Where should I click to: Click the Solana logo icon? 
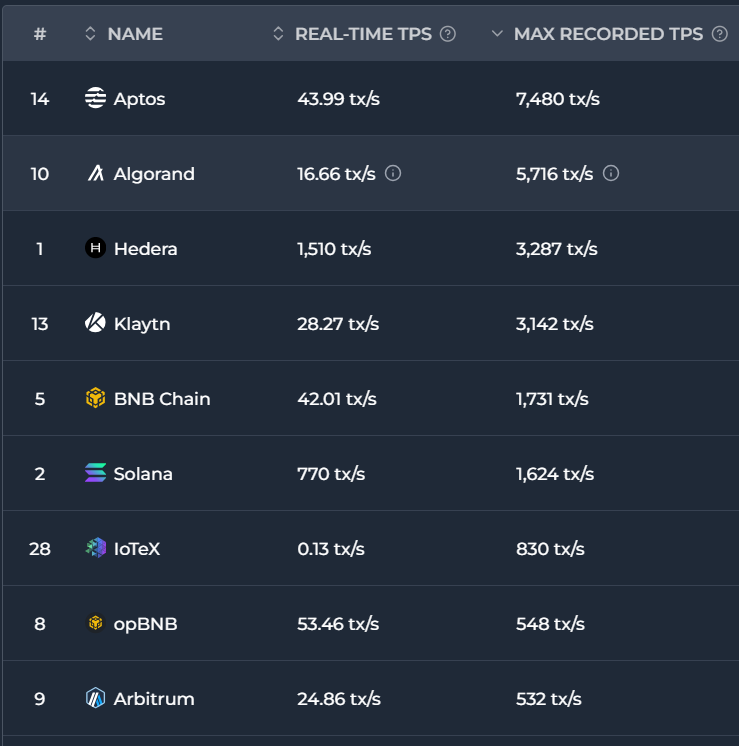point(95,473)
